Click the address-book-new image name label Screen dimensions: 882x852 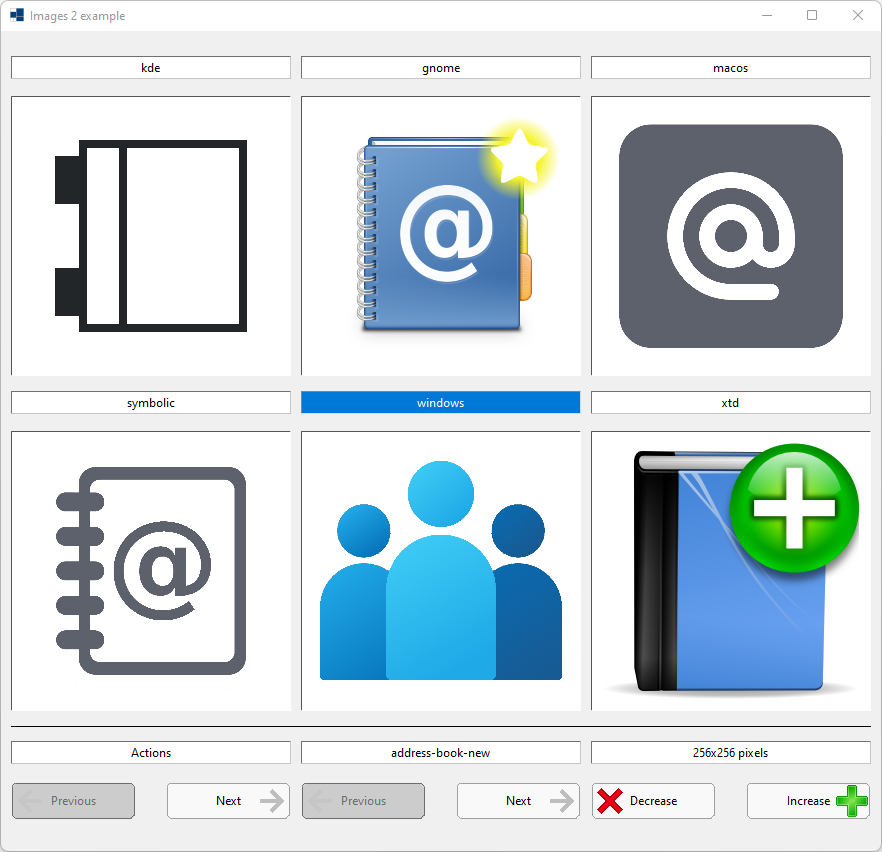click(x=441, y=753)
